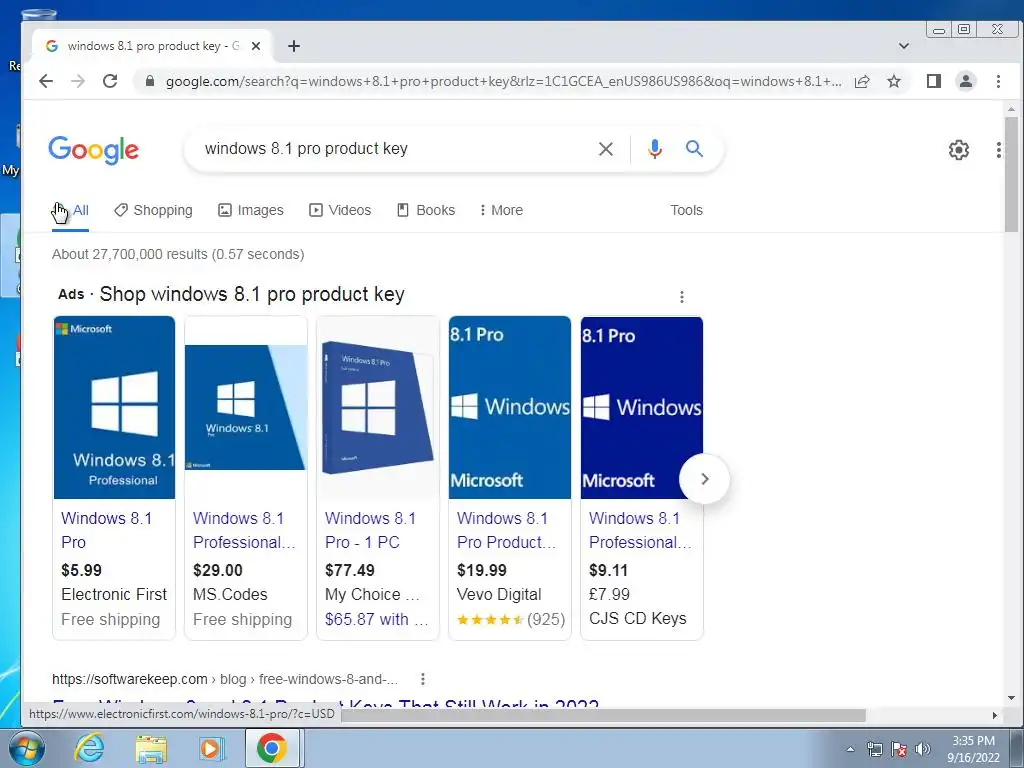Expand the More search filters

[501, 210]
